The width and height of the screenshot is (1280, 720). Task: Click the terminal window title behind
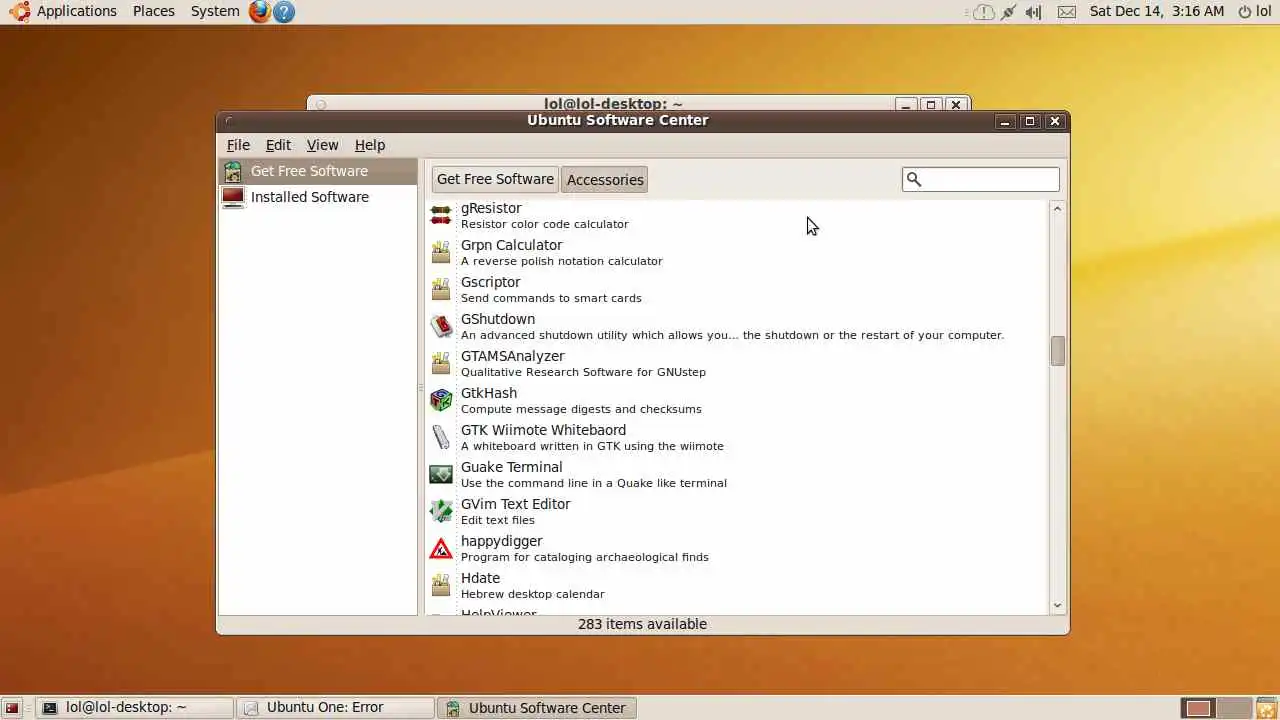pyautogui.click(x=613, y=103)
